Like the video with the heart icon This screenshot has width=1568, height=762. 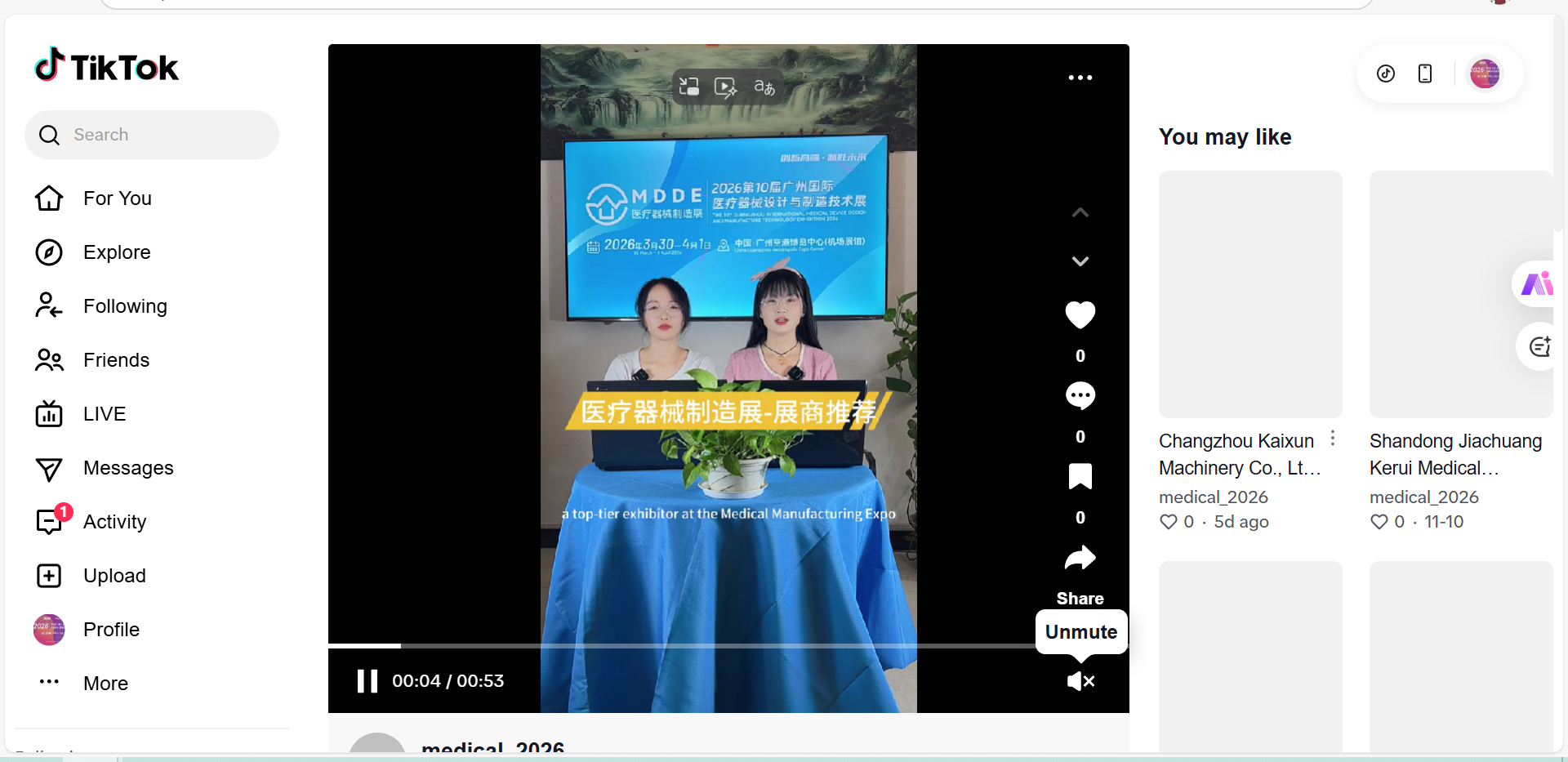pyautogui.click(x=1080, y=315)
